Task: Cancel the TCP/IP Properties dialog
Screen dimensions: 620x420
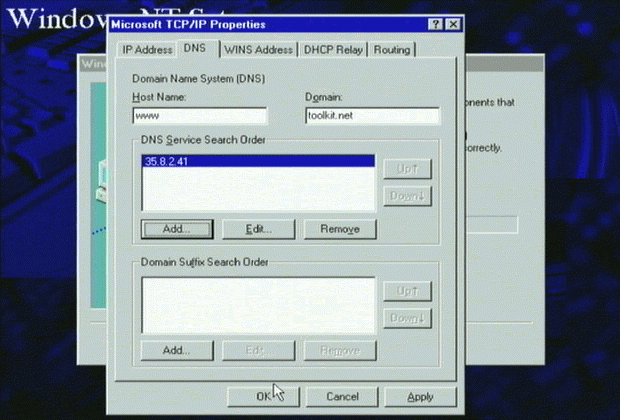Action: coord(342,397)
